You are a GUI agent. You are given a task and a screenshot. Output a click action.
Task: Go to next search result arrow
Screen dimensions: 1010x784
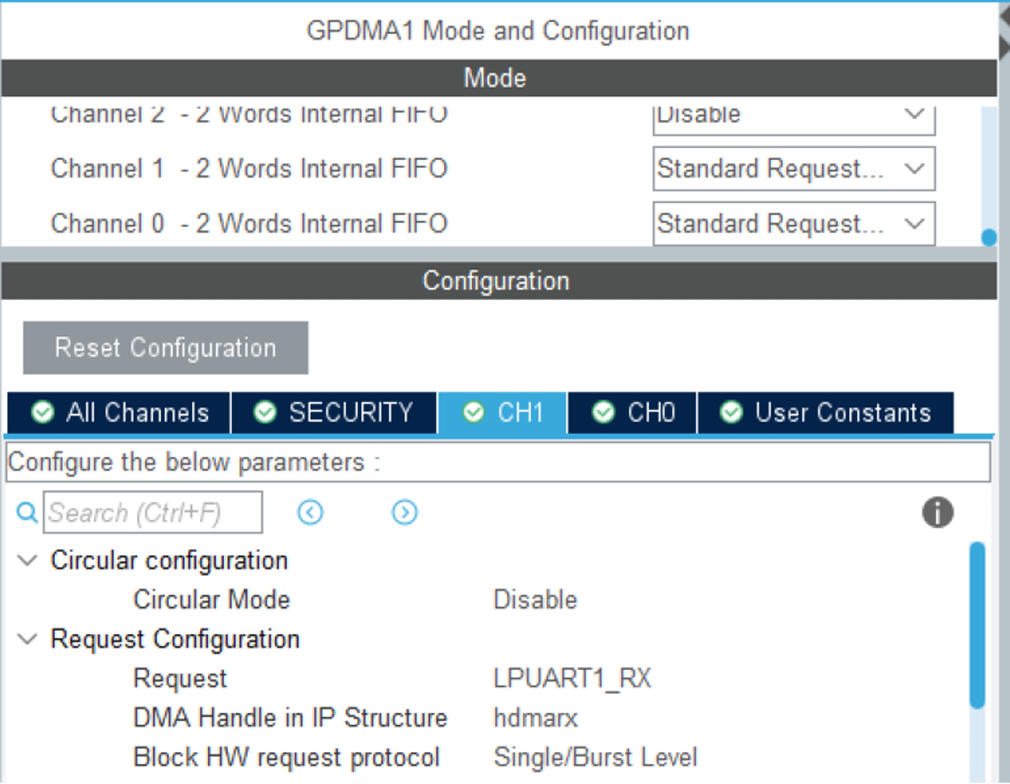(405, 513)
